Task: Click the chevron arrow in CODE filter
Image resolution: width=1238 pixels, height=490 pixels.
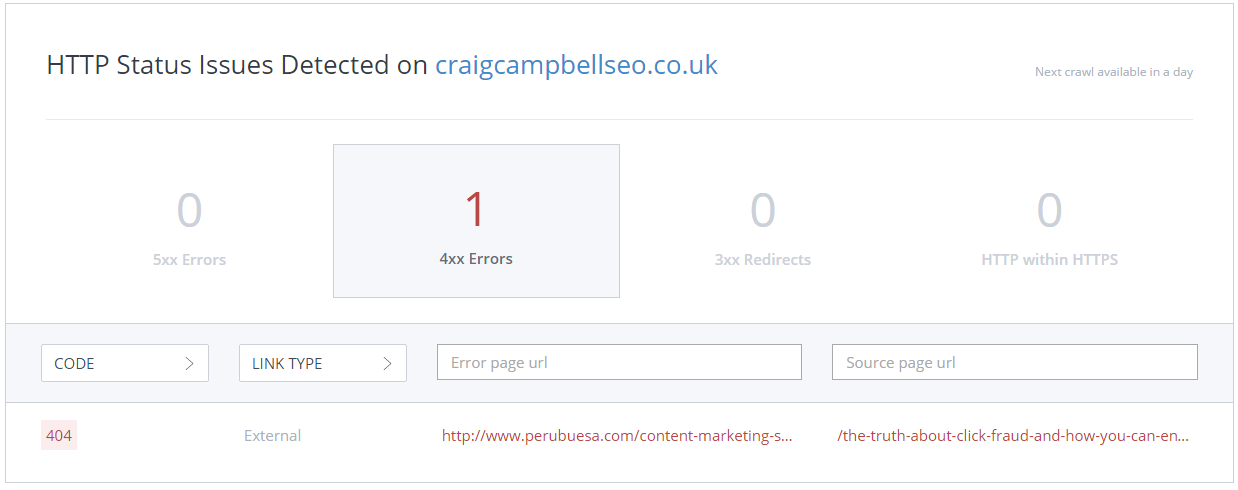Action: coord(189,364)
